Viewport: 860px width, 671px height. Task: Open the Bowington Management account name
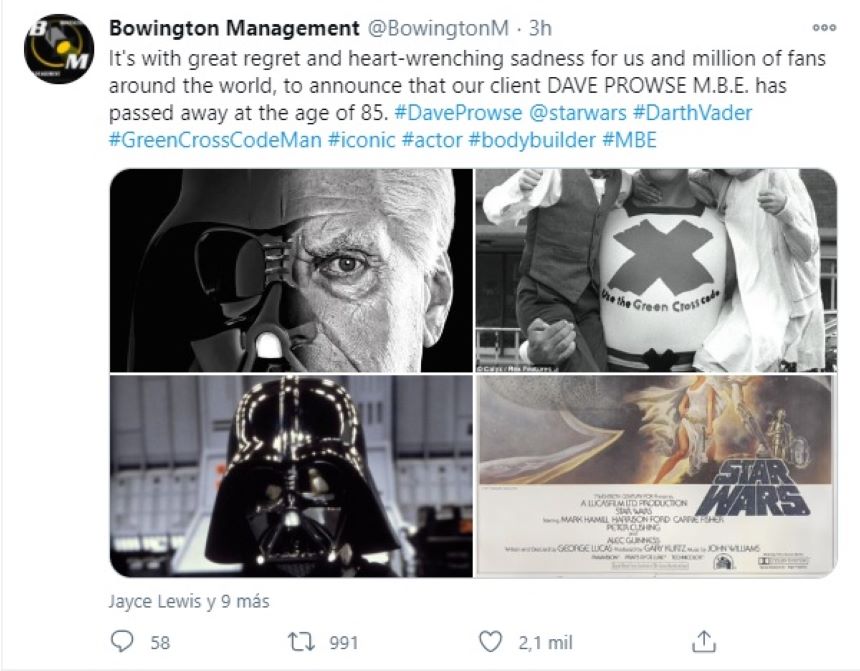233,27
